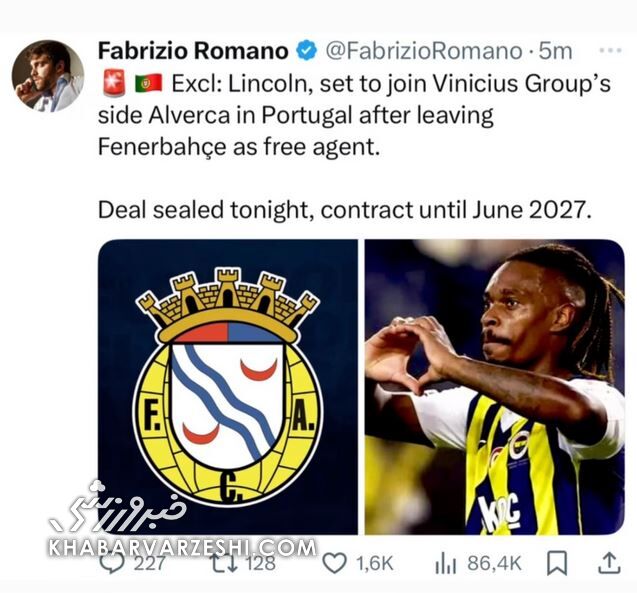This screenshot has height=593, width=637.
Task: Open the player heart gesture photo
Action: pos(494,387)
